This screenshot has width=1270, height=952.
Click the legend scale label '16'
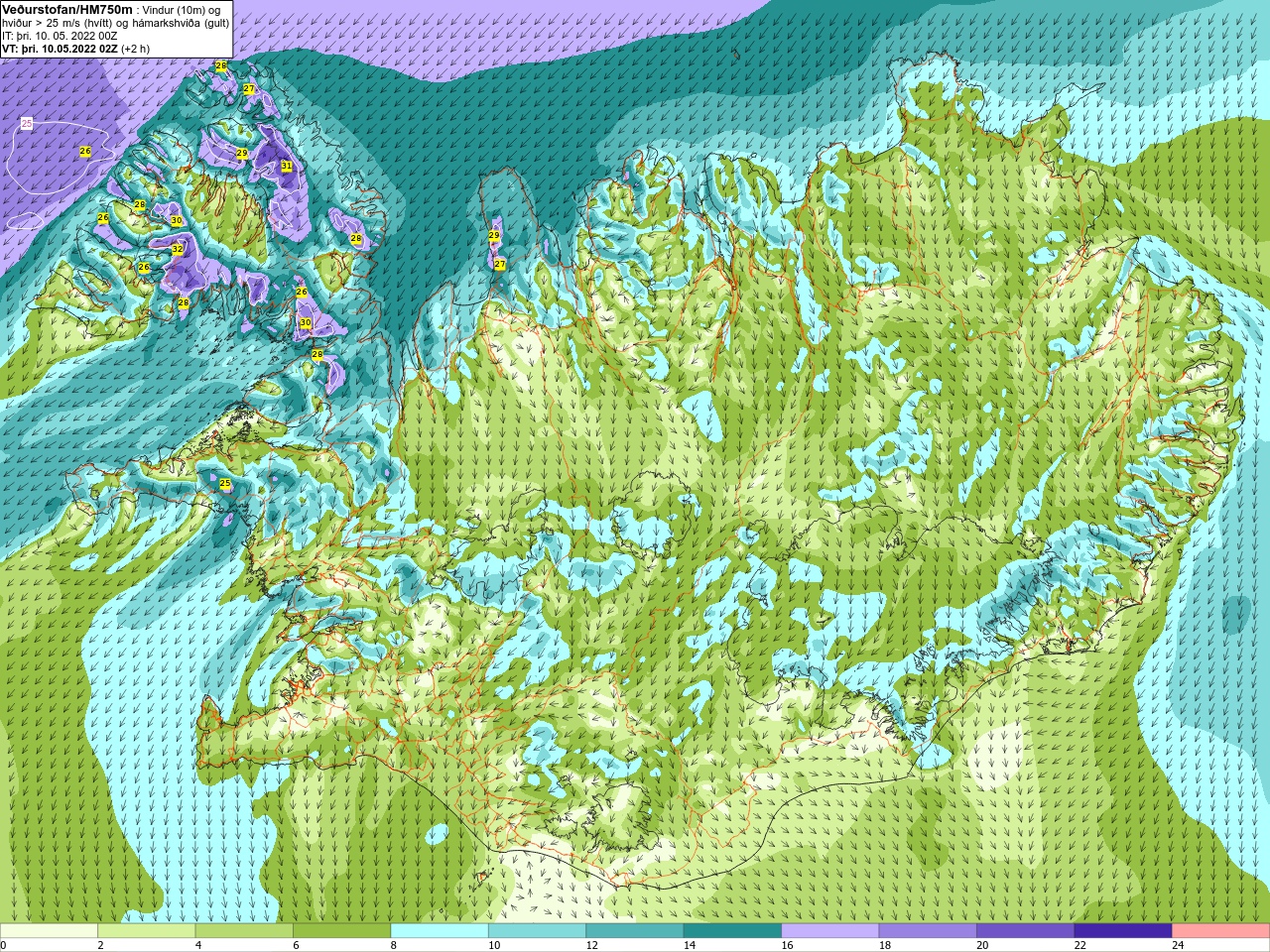point(787,945)
